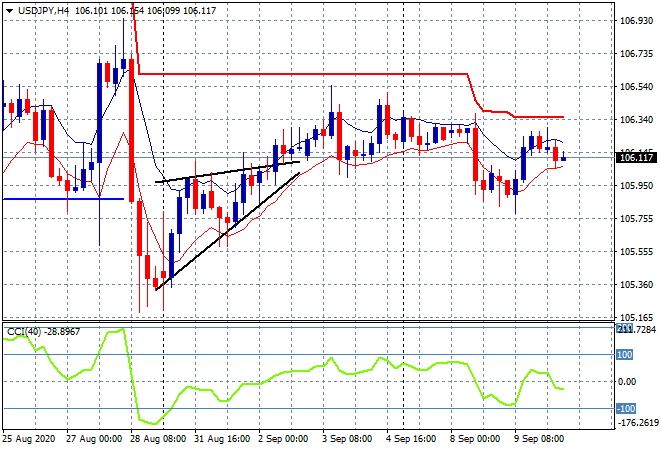Click the CCI(40) -28.8967 indicator label
660x450 pixels.
43,332
